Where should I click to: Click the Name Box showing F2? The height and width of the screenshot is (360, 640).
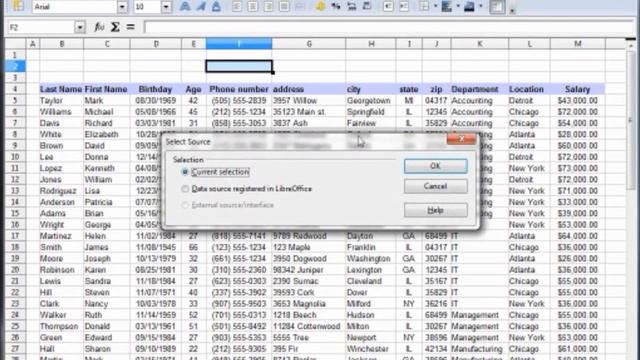[x=41, y=27]
